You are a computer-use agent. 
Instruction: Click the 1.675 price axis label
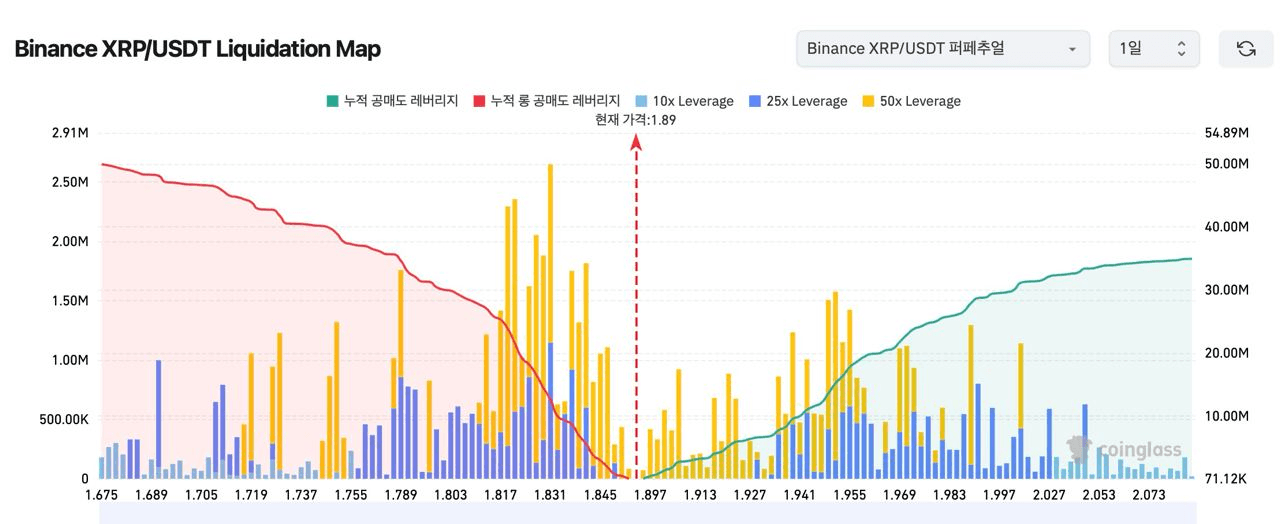pyautogui.click(x=101, y=495)
